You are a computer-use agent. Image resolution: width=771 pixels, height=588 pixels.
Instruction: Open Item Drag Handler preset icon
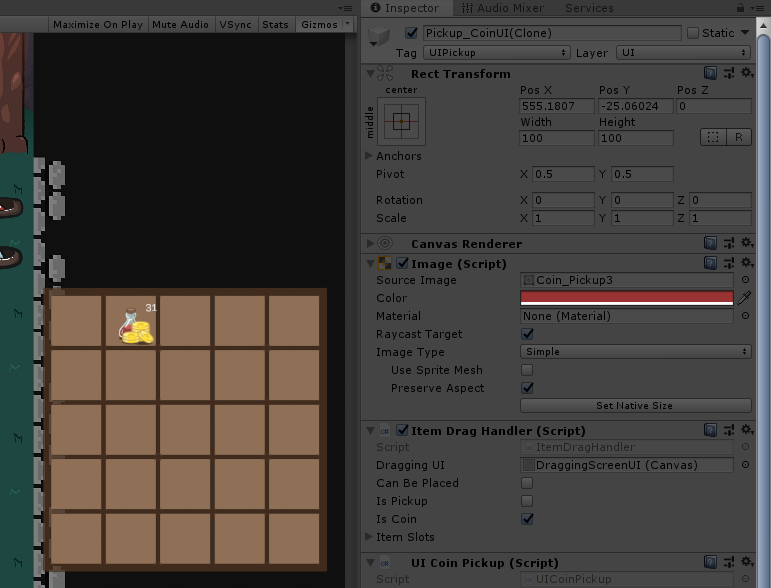coord(729,430)
